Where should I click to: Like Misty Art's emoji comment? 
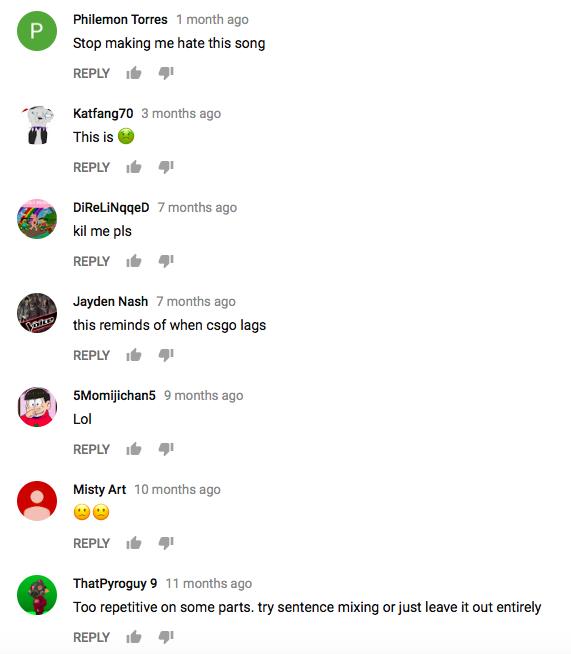coord(134,543)
